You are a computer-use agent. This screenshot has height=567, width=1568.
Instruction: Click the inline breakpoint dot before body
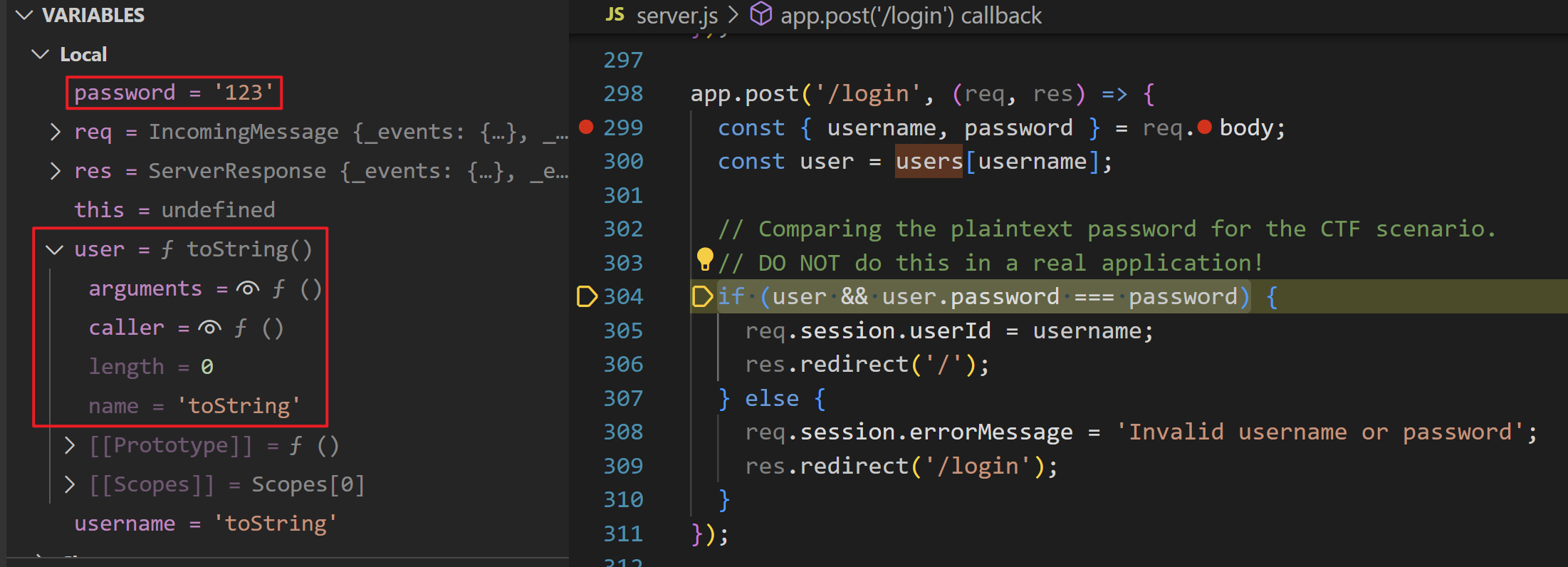coord(1205,128)
